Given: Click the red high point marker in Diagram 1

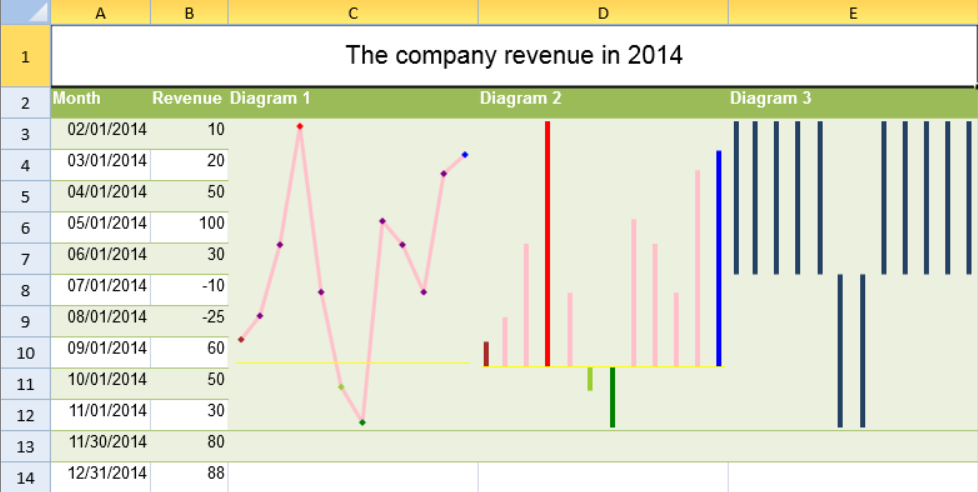Looking at the screenshot, I should click(x=299, y=126).
